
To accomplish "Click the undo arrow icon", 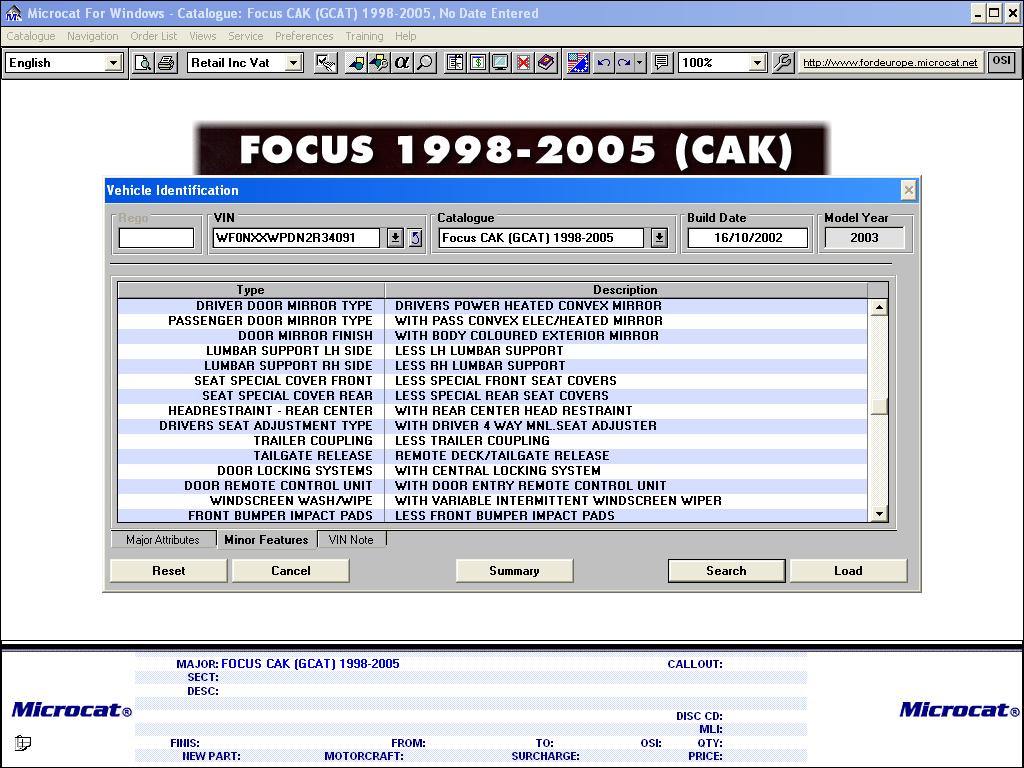I will pyautogui.click(x=603, y=63).
